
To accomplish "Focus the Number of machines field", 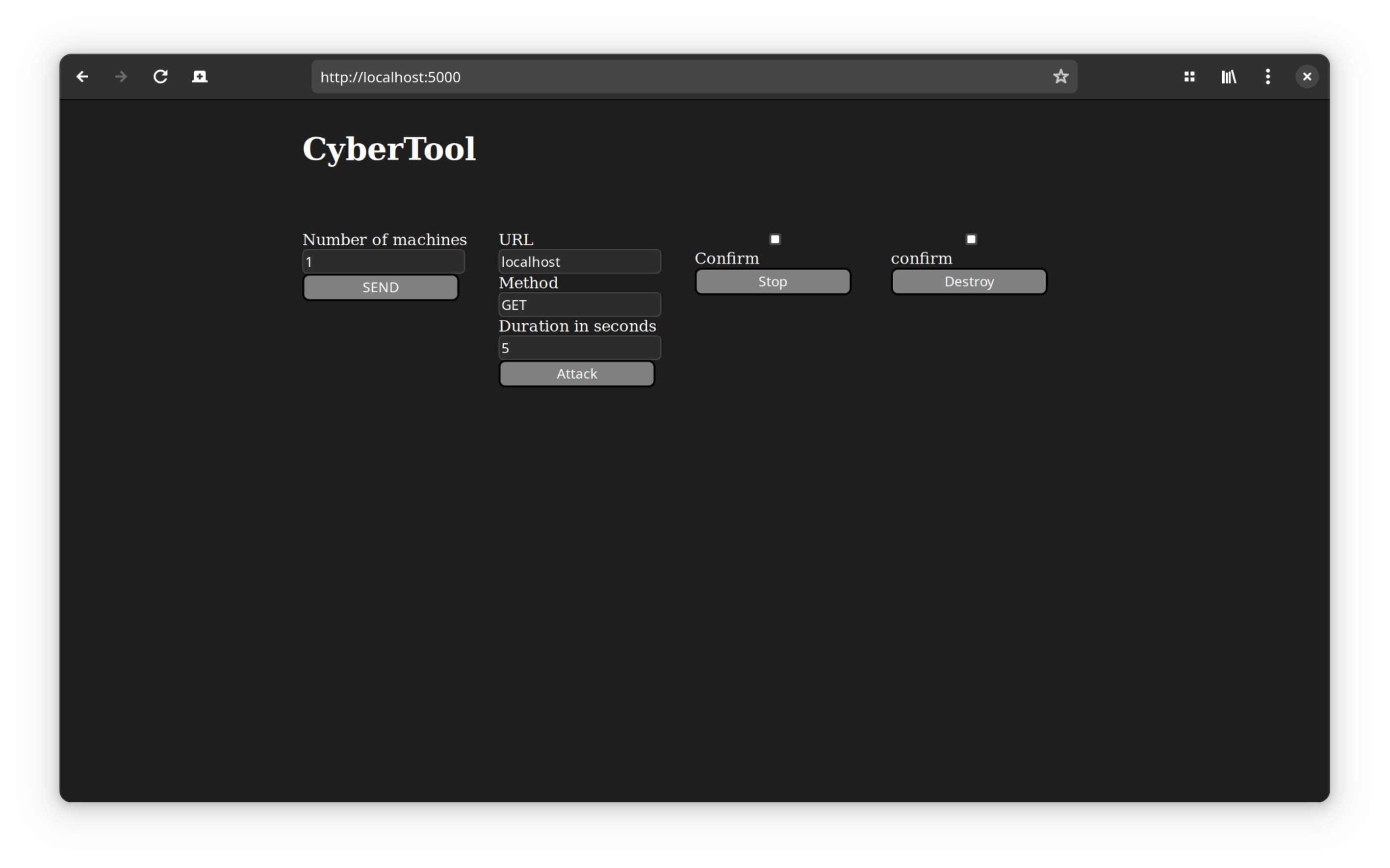I will (x=384, y=262).
